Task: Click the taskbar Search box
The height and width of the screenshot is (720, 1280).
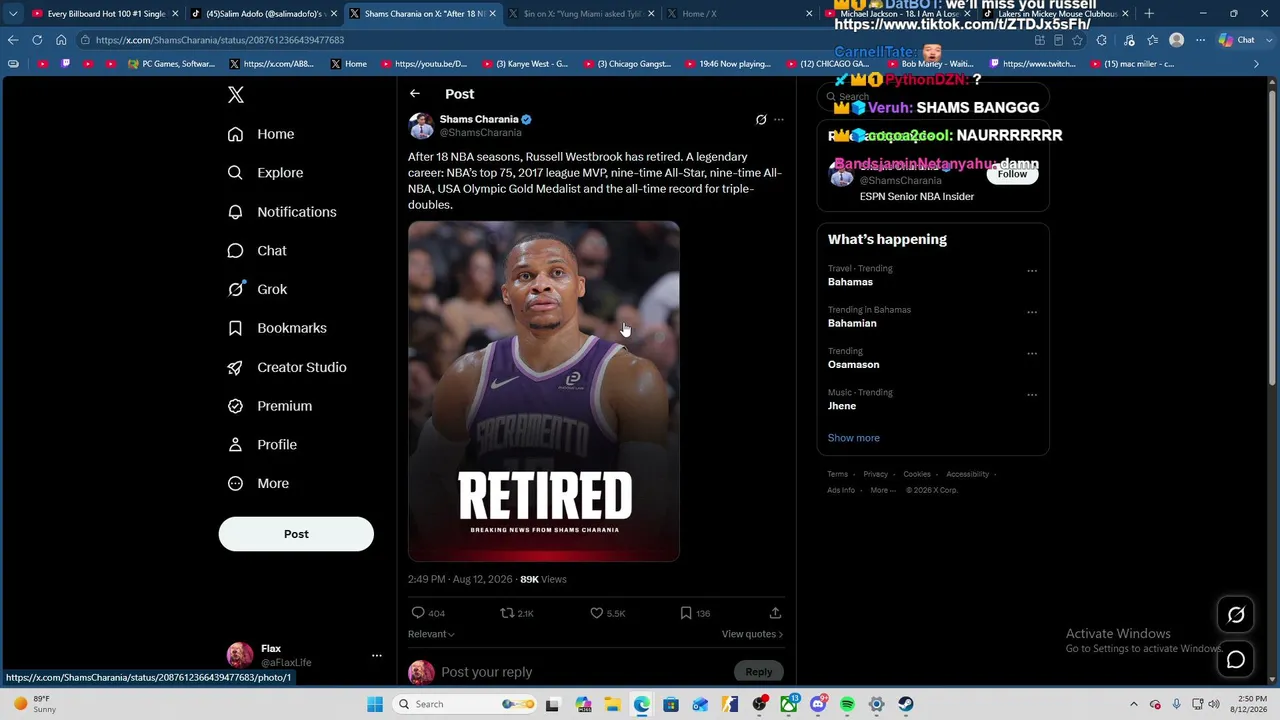Action: point(466,704)
